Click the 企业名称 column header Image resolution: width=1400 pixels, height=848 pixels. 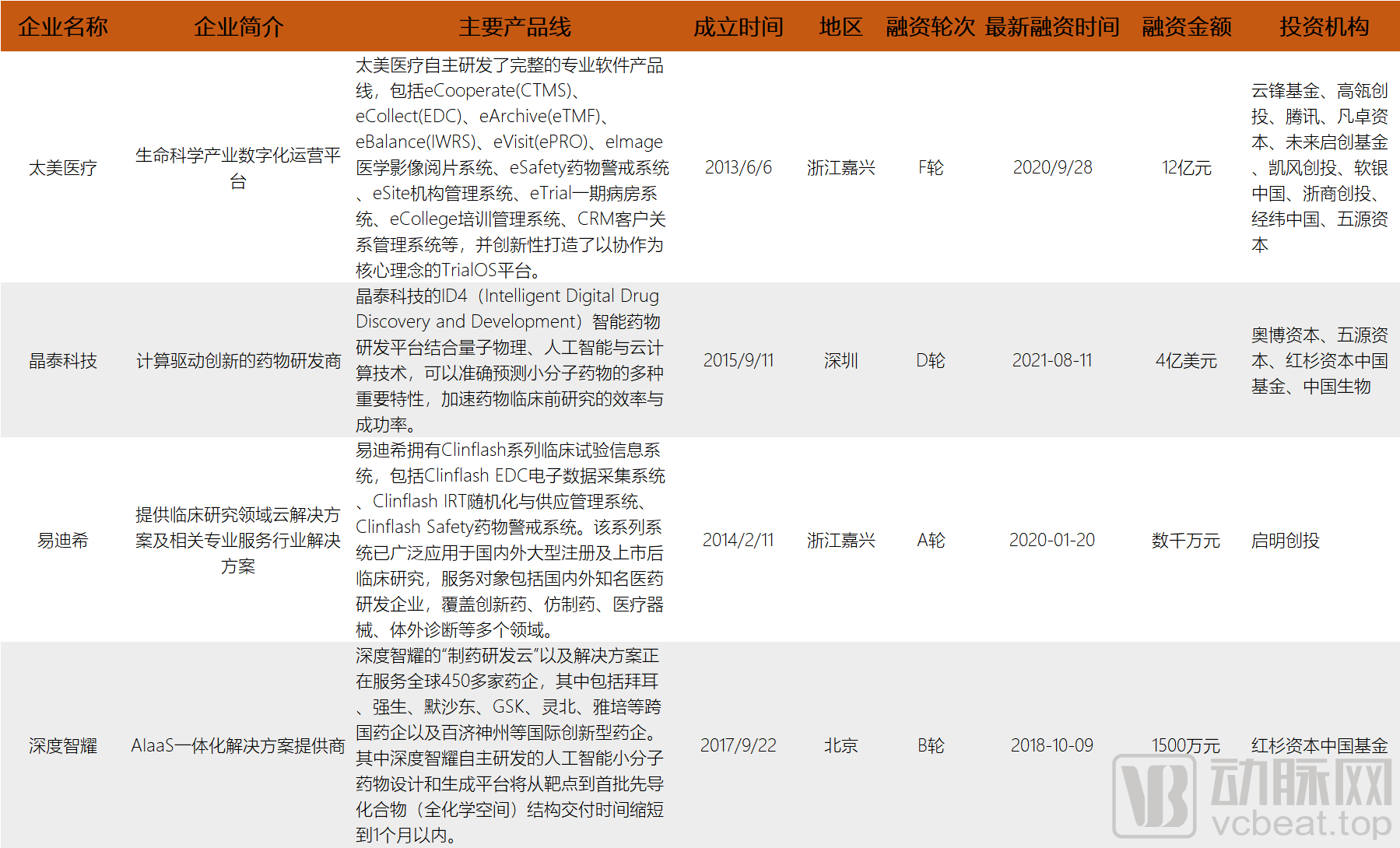pyautogui.click(x=63, y=27)
